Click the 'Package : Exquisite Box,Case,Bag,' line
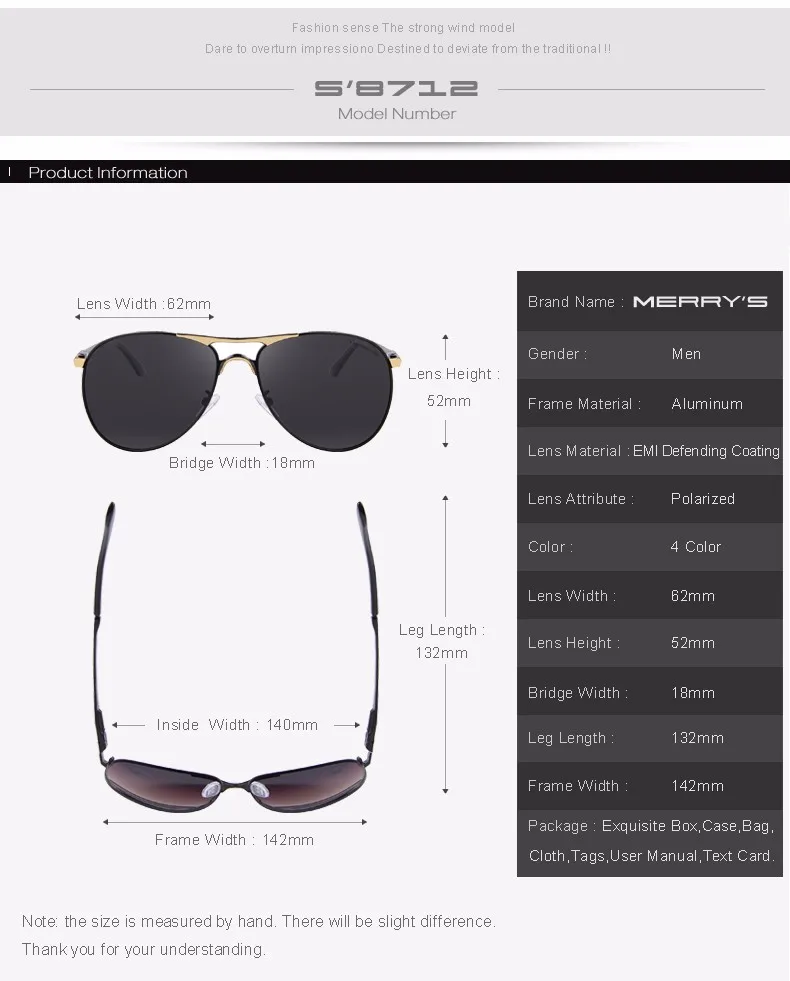Screen dimensions: 790x981 (651, 826)
